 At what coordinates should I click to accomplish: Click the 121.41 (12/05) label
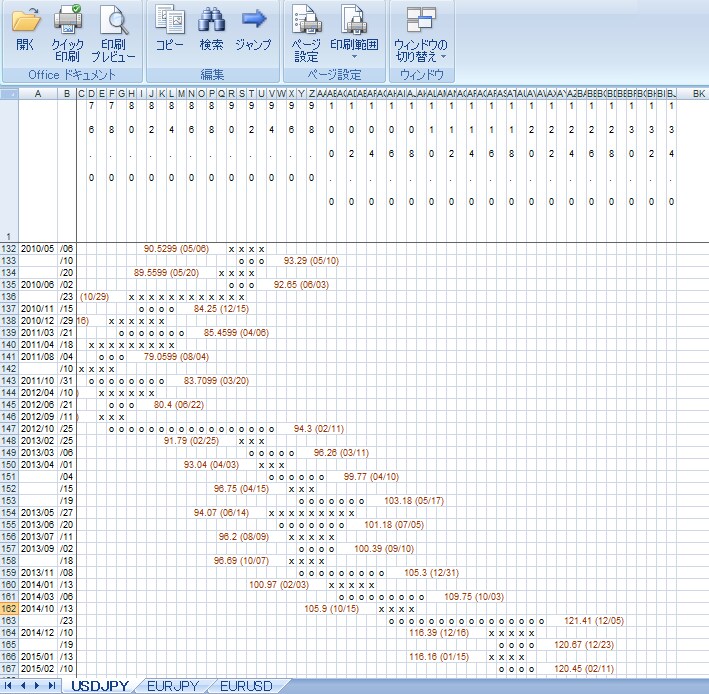pyautogui.click(x=594, y=621)
